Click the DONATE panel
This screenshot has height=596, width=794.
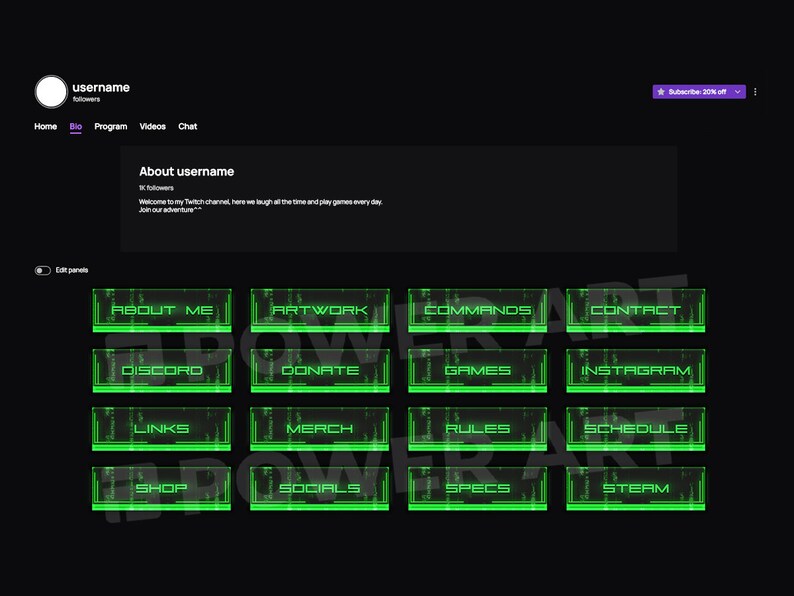pos(320,370)
